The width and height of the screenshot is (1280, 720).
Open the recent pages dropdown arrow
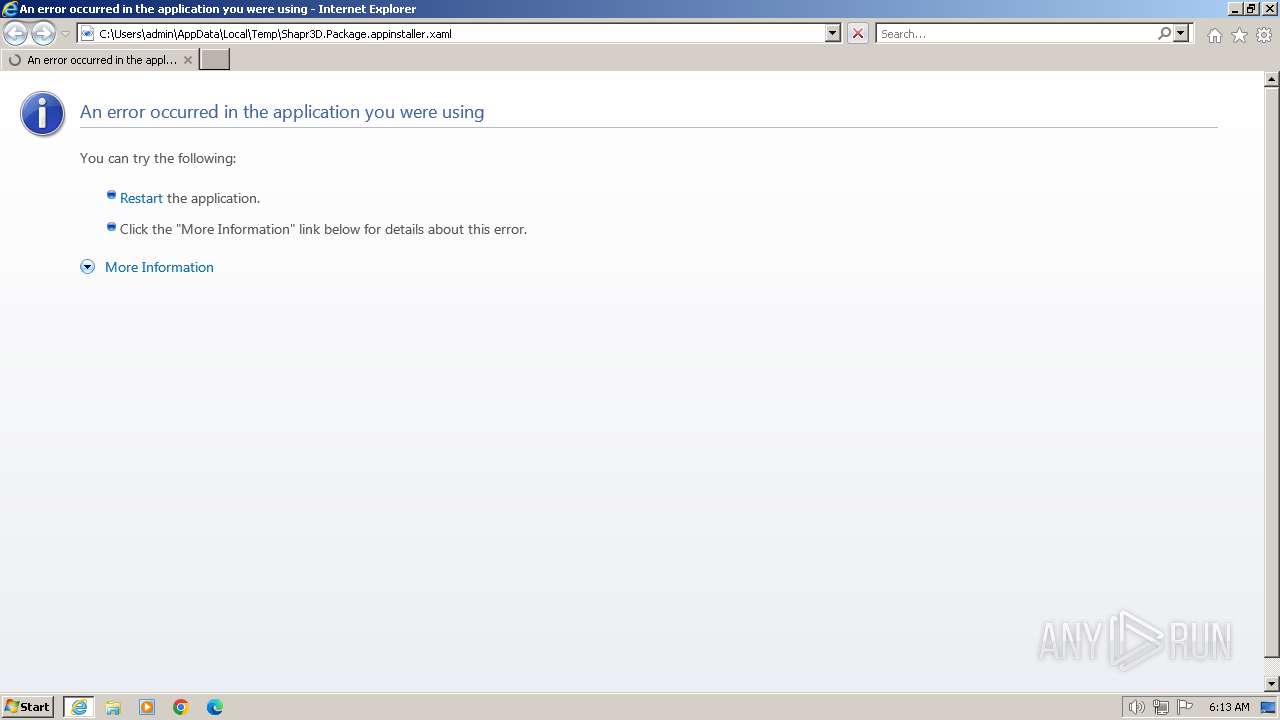click(x=65, y=33)
